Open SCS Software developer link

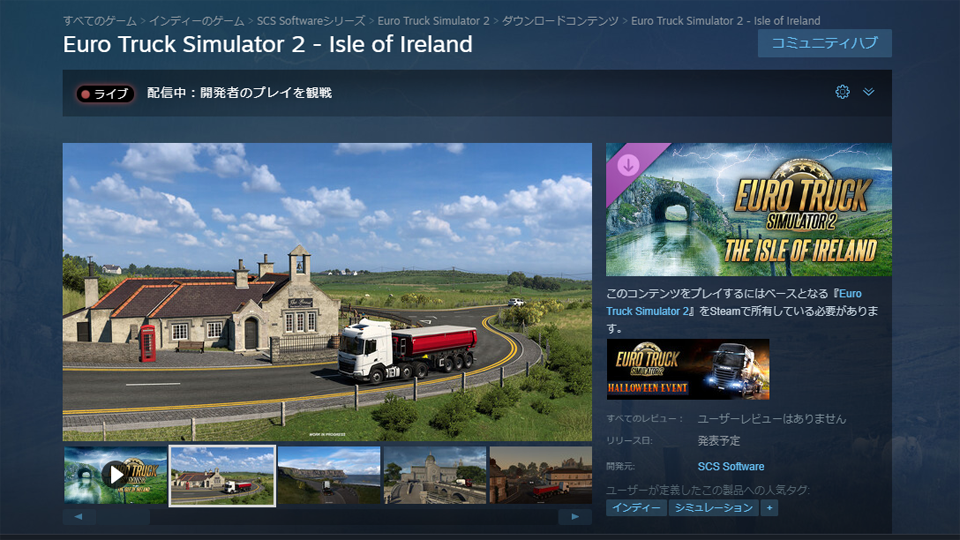coord(731,466)
